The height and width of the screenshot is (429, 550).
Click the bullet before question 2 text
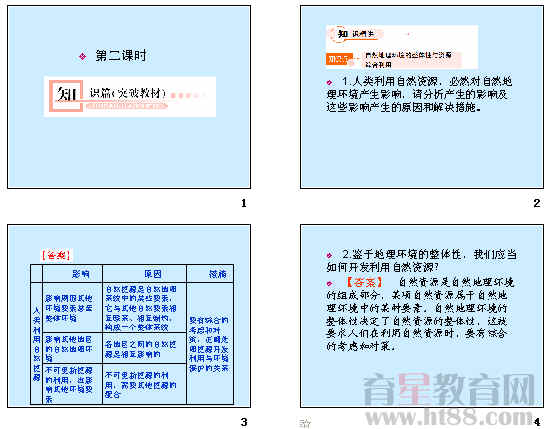coord(329,255)
